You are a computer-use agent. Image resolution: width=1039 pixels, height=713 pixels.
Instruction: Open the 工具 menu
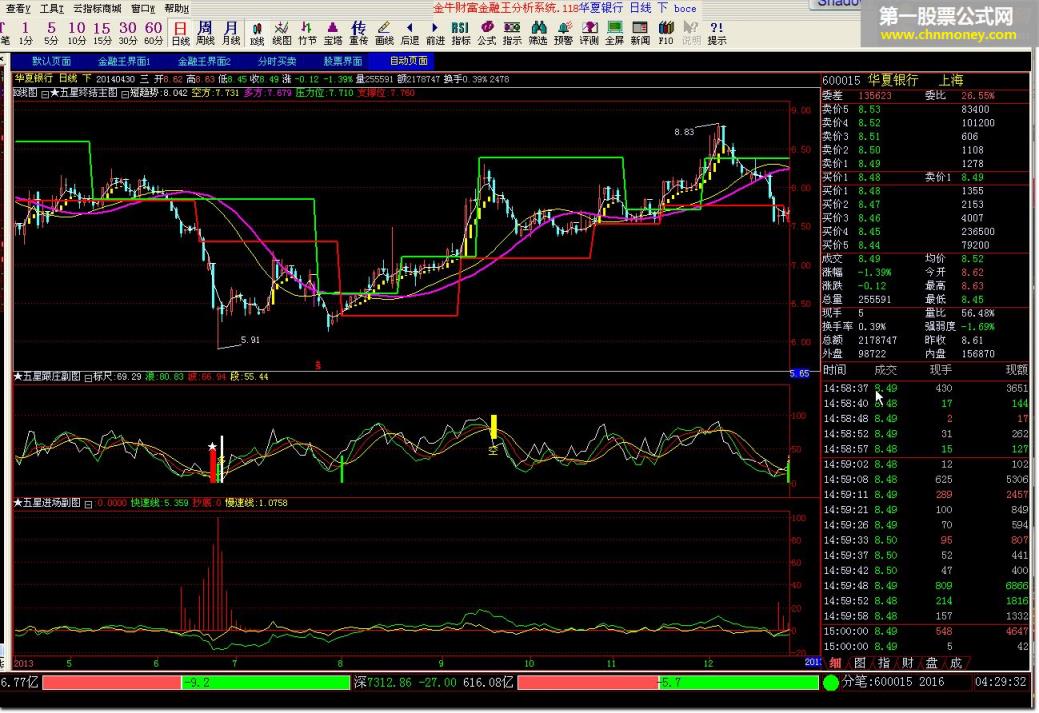click(51, 9)
